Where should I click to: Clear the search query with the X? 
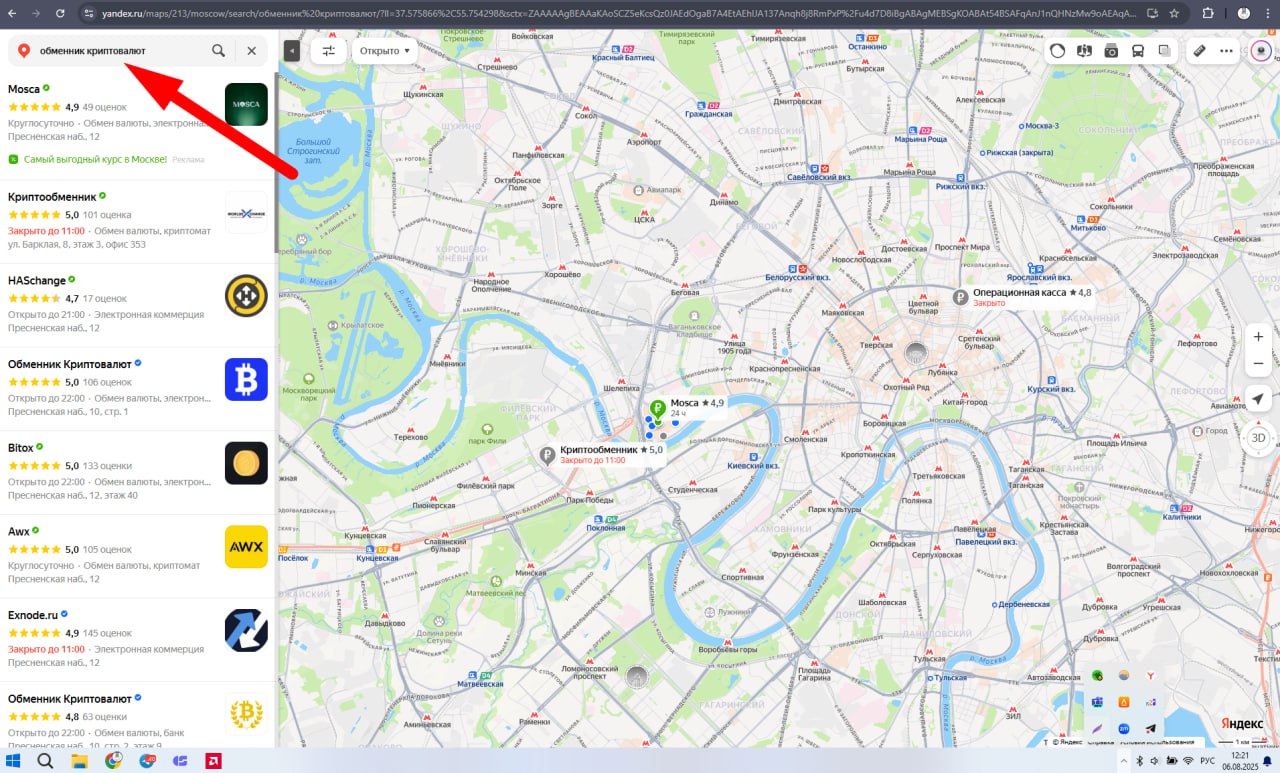(x=251, y=50)
